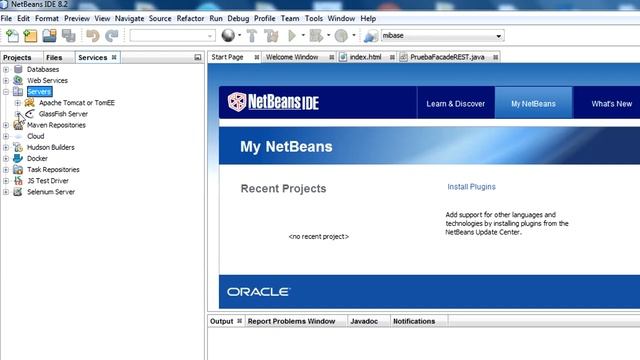
Task: Open the Run Project dropdown arrow
Action: (303, 36)
